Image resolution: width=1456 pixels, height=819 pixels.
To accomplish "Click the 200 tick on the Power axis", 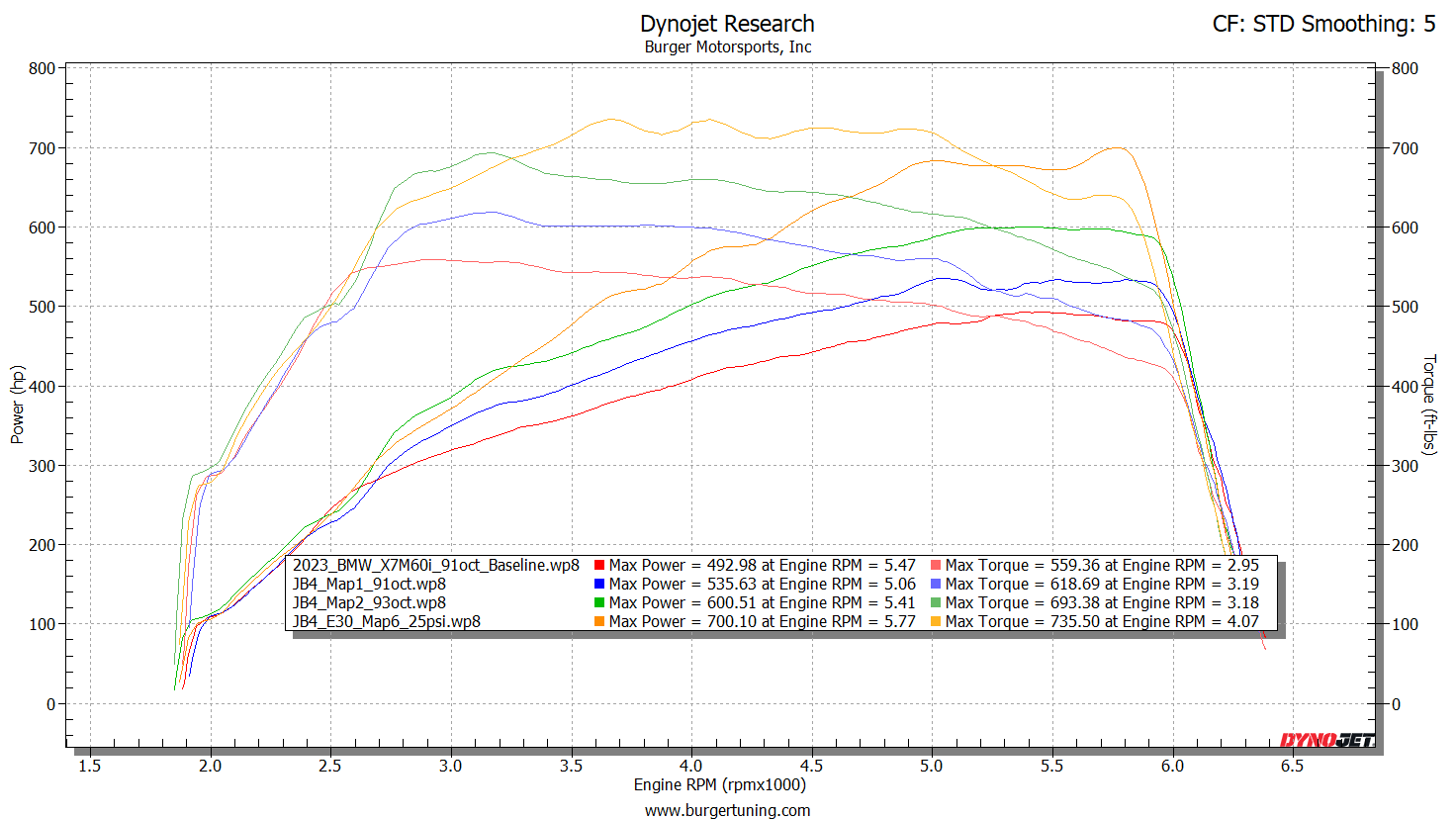I will coord(42,545).
